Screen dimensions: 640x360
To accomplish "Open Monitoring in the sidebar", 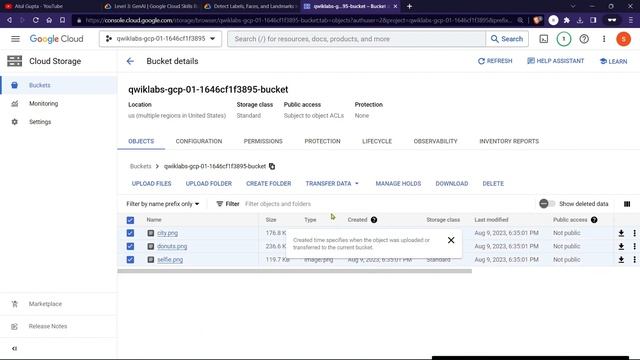I will 59,104.
